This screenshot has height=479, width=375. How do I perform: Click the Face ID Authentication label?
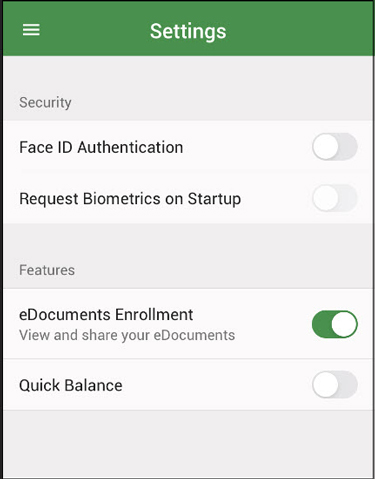[101, 147]
